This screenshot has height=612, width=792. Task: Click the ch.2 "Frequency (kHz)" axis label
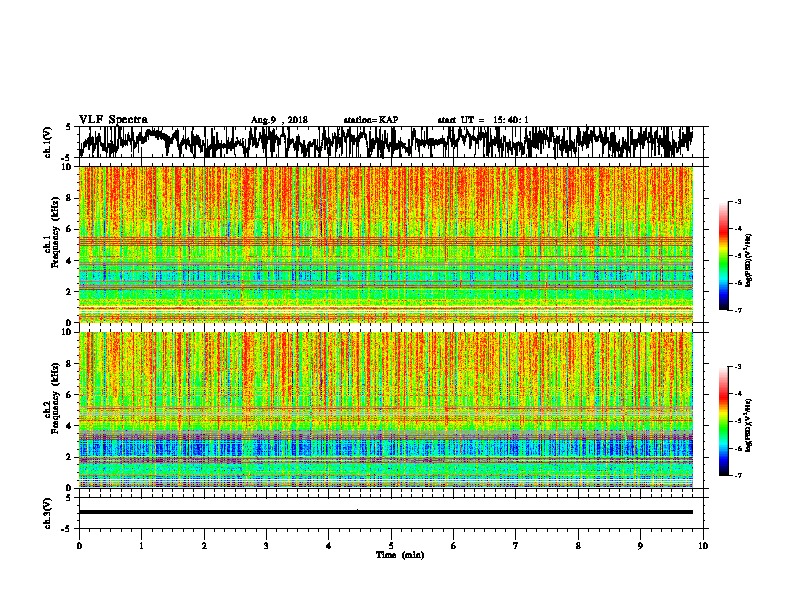55,398
